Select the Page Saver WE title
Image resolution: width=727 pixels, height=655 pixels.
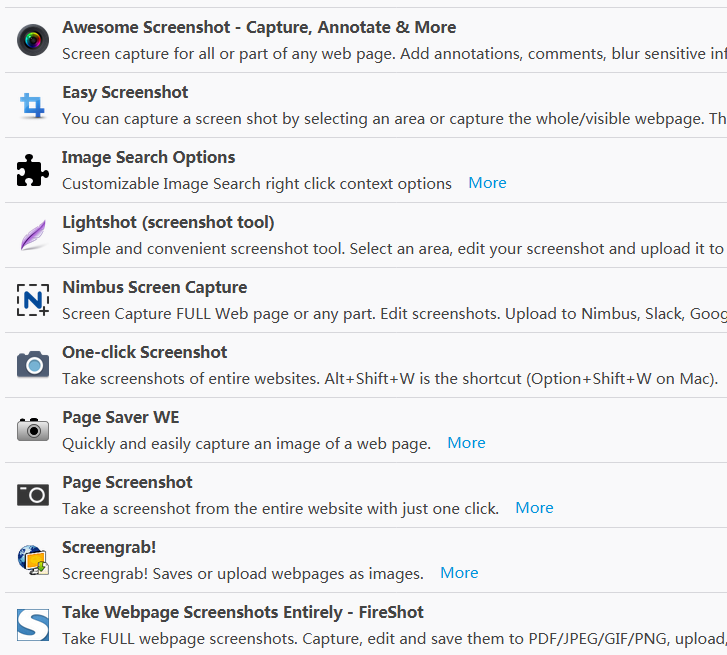[x=121, y=417]
